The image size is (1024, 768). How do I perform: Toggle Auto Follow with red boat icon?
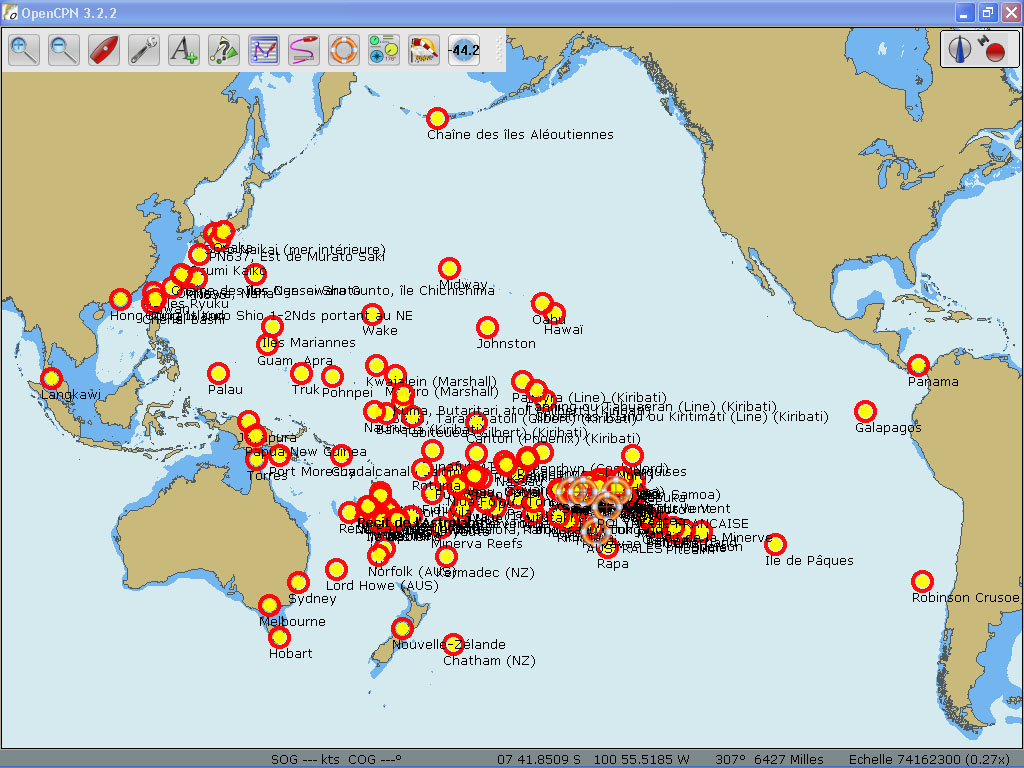coord(104,49)
